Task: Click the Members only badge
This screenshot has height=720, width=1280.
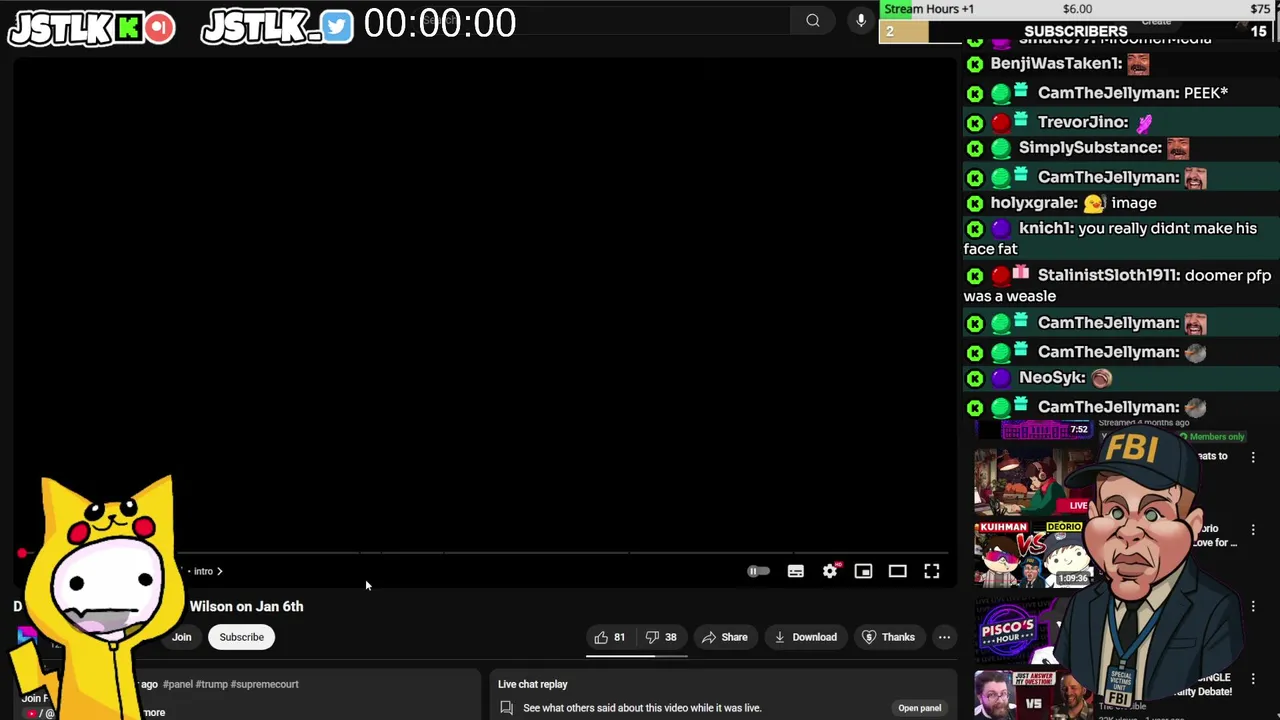Action: [1211, 437]
